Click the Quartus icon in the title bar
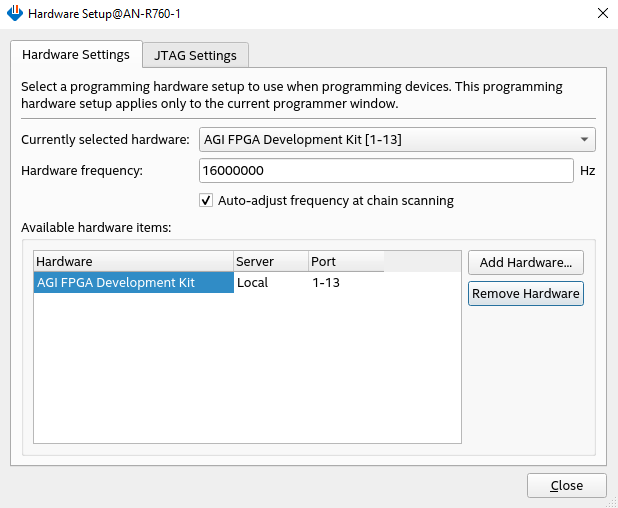Viewport: 618px width, 508px height. [x=14, y=14]
